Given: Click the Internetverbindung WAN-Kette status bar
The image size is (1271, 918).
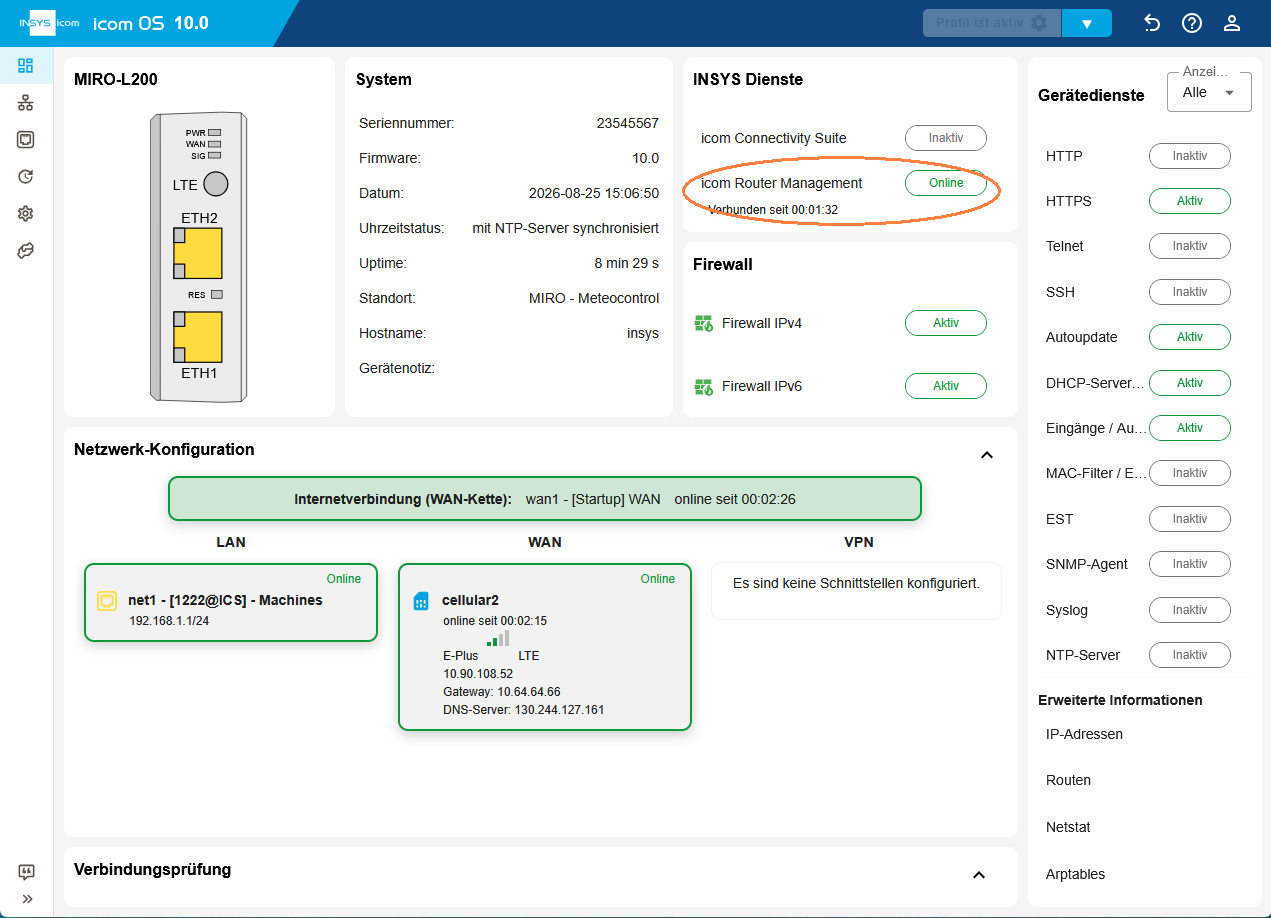Looking at the screenshot, I should point(544,498).
